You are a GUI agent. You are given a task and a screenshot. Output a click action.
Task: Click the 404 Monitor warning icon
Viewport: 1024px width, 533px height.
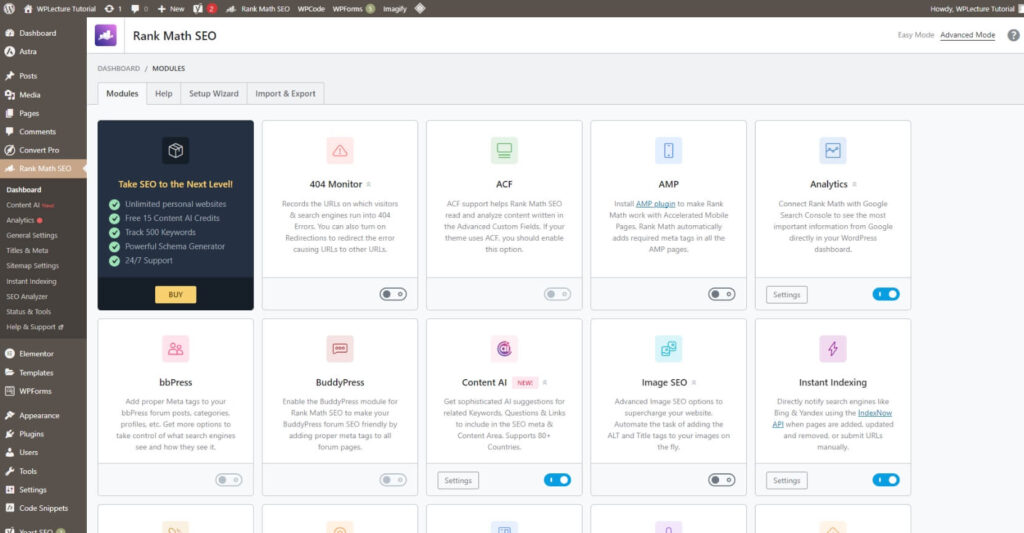point(340,151)
